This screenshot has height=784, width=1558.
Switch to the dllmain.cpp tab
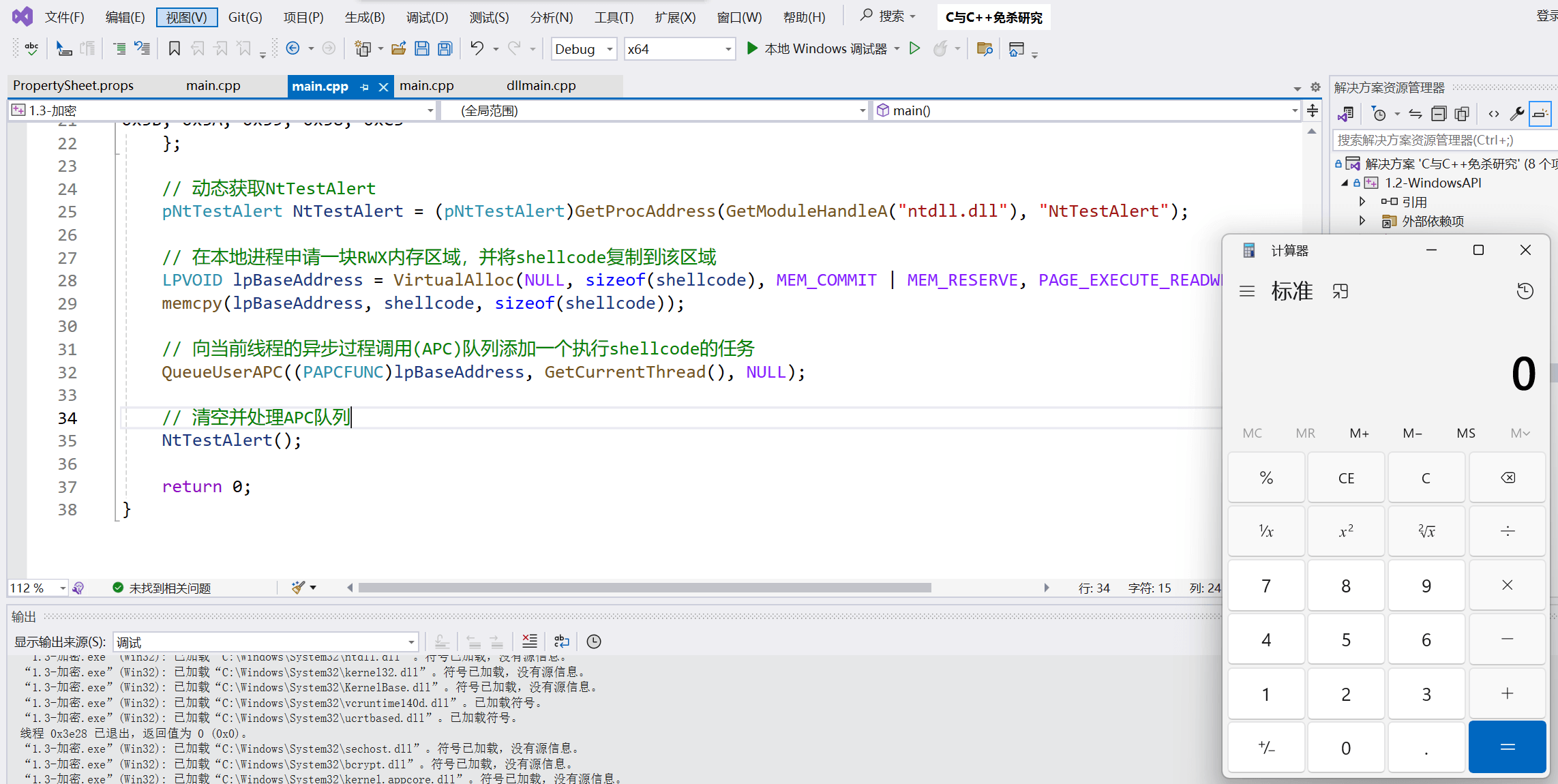tap(541, 86)
